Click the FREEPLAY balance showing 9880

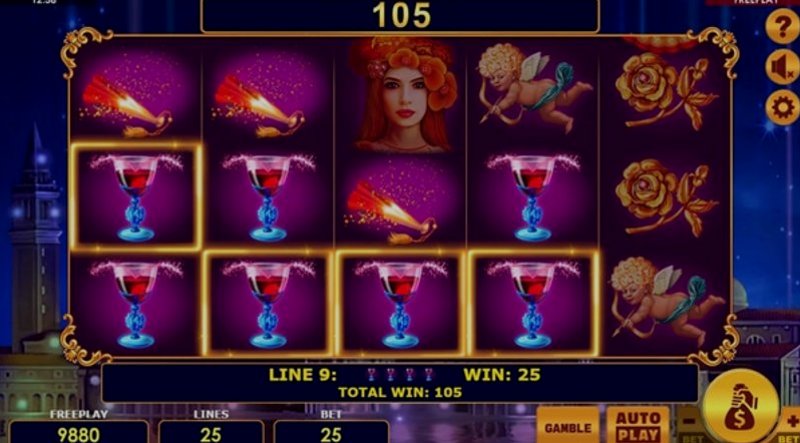point(79,432)
